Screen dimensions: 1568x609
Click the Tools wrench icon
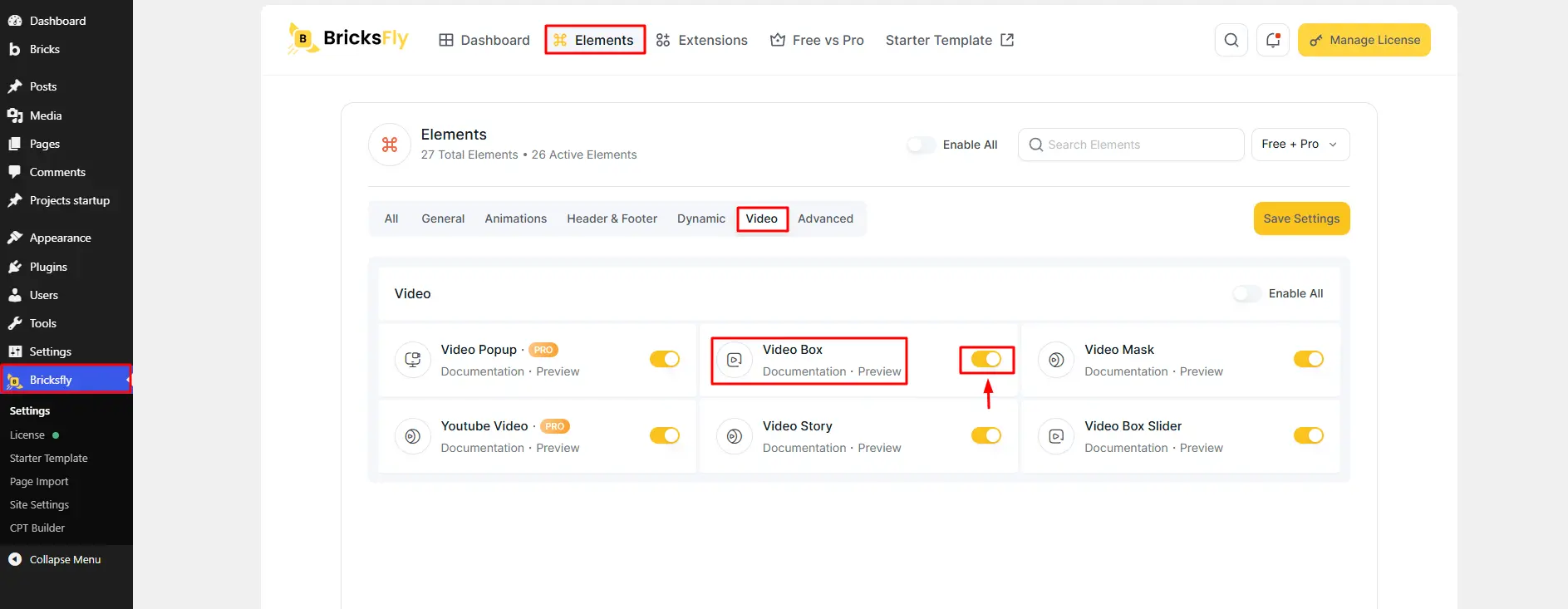pos(15,323)
